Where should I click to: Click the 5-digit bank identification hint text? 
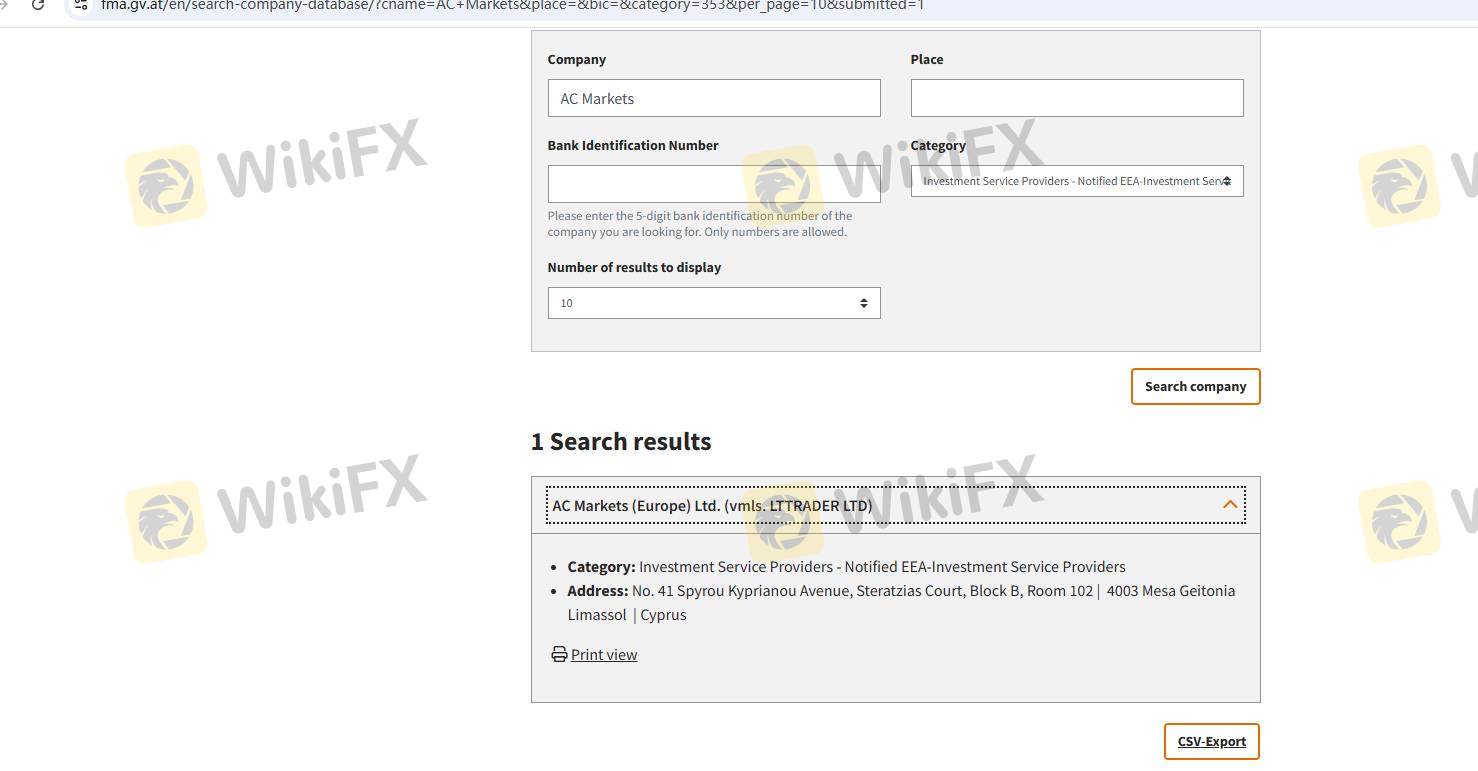(700, 223)
